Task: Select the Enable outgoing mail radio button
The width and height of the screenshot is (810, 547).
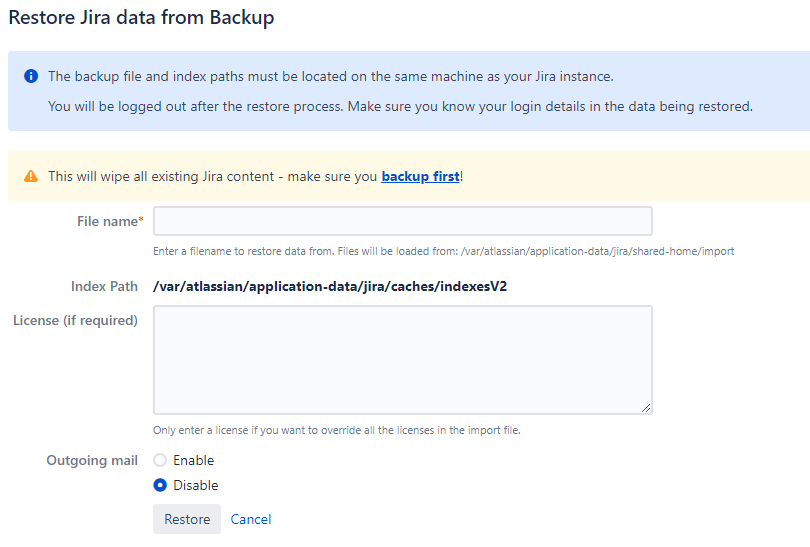Action: 160,460
